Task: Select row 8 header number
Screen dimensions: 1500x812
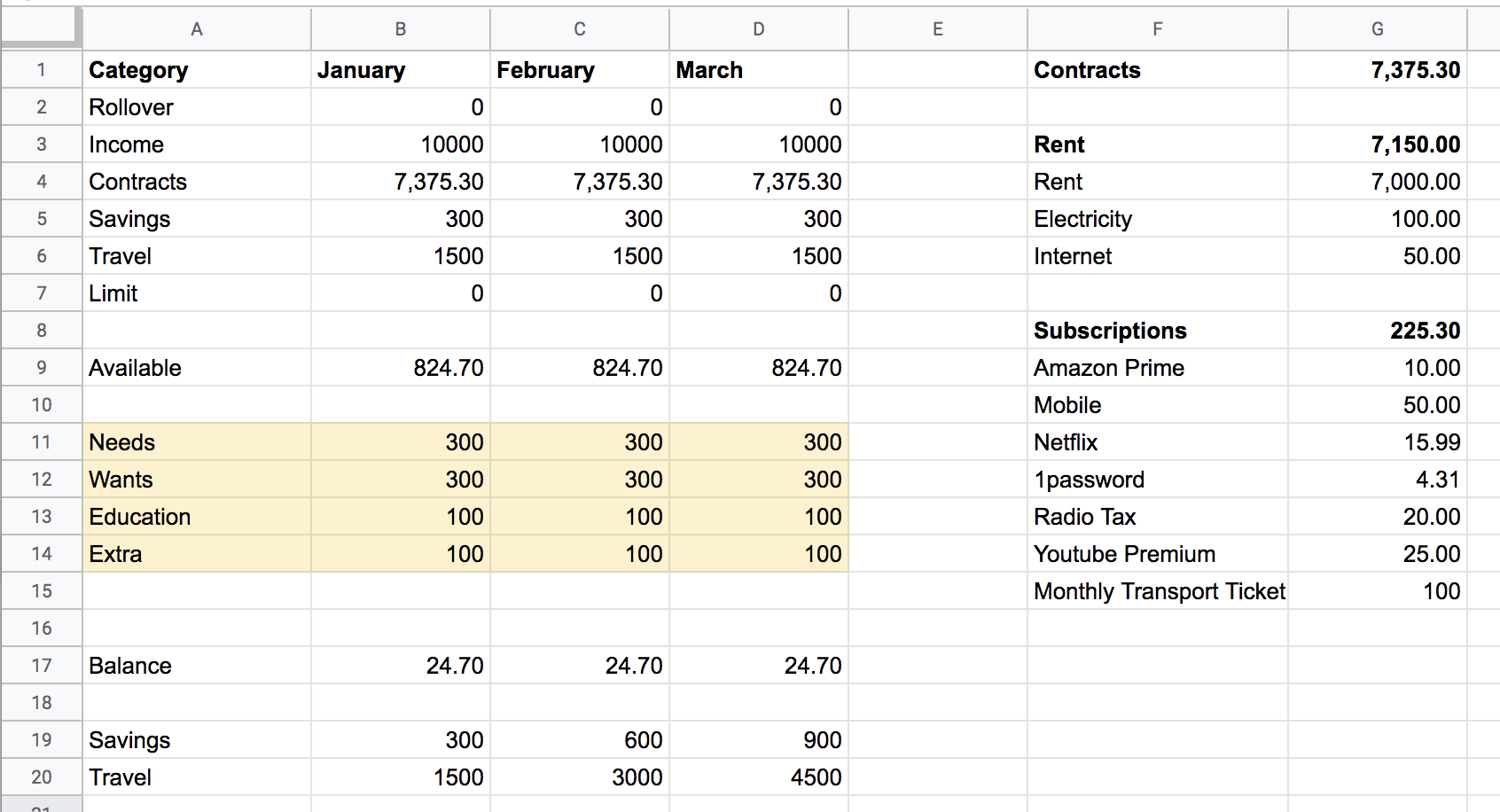Action: click(42, 331)
